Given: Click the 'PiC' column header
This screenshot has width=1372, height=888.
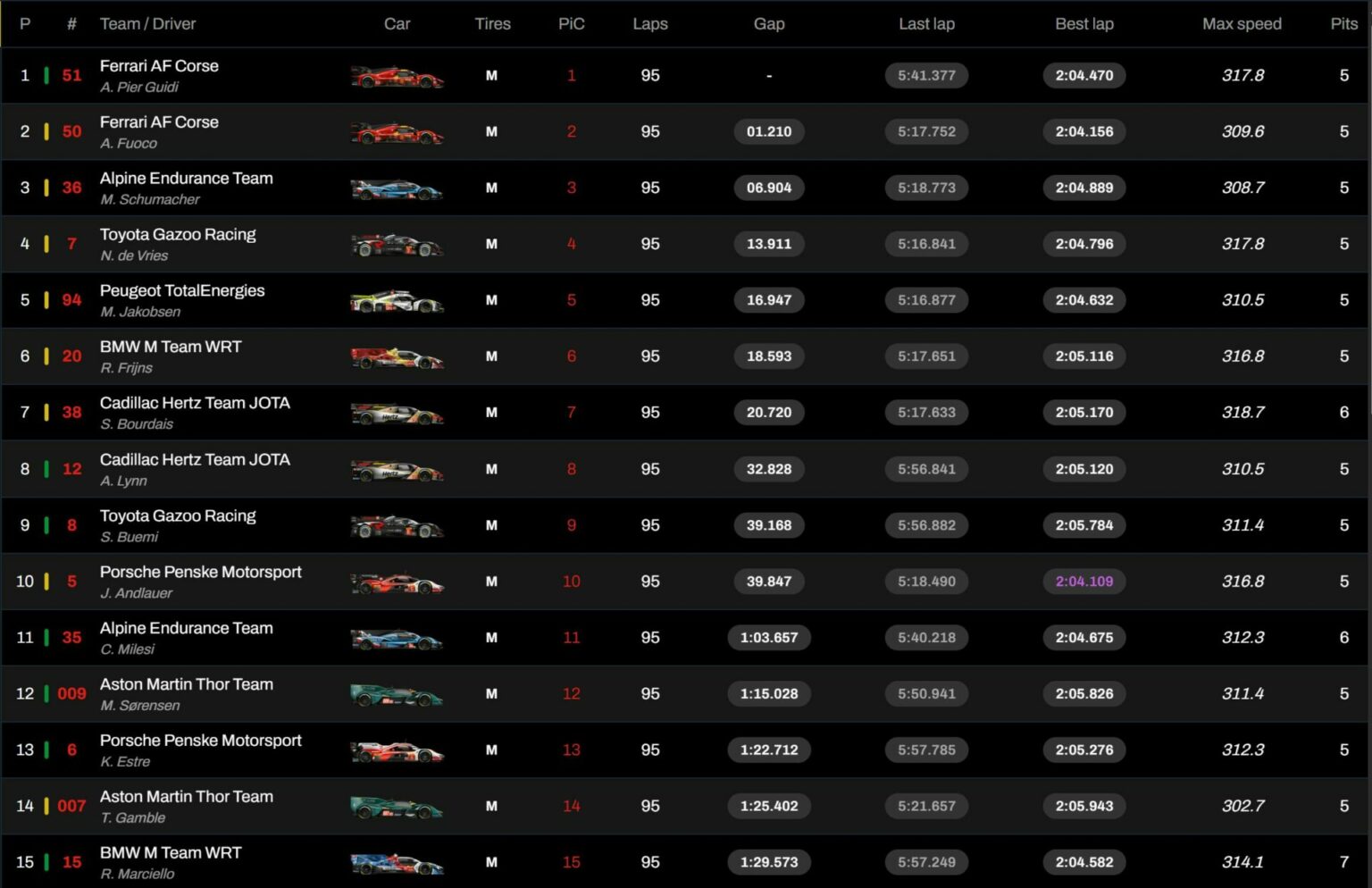Looking at the screenshot, I should pyautogui.click(x=572, y=24).
